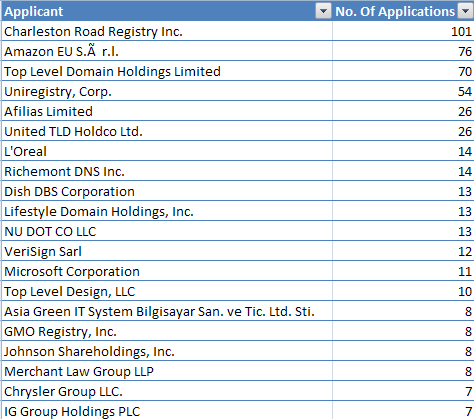Image resolution: width=474 pixels, height=419 pixels.
Task: Select the Dish DBS Corporation cell
Action: pyautogui.click(x=167, y=191)
